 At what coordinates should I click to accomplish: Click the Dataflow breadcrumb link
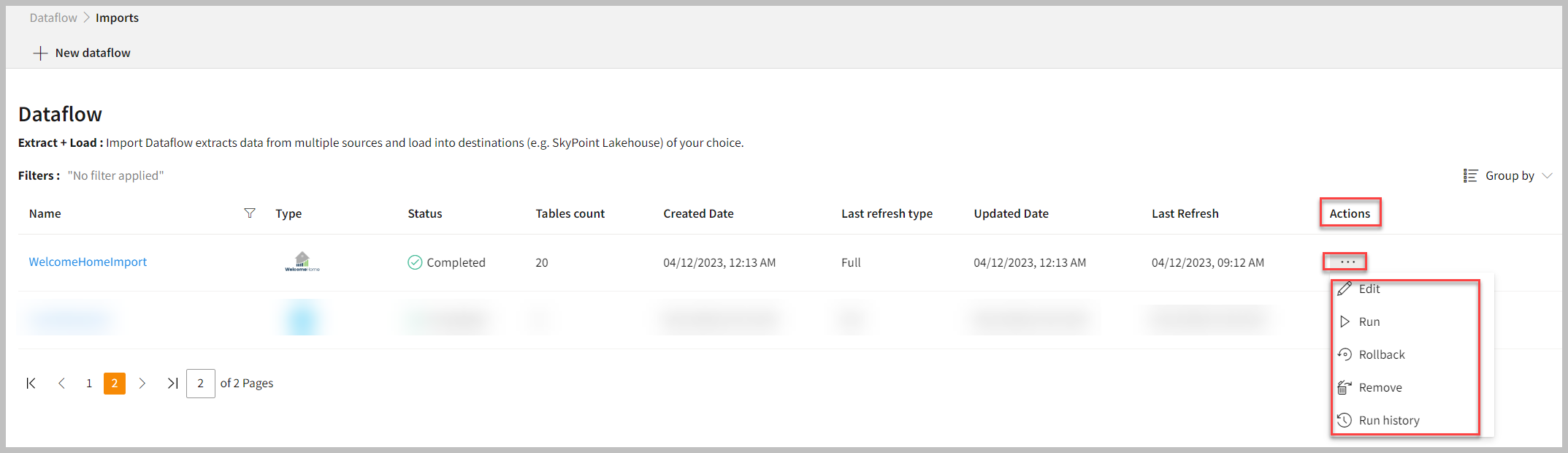pyautogui.click(x=53, y=18)
